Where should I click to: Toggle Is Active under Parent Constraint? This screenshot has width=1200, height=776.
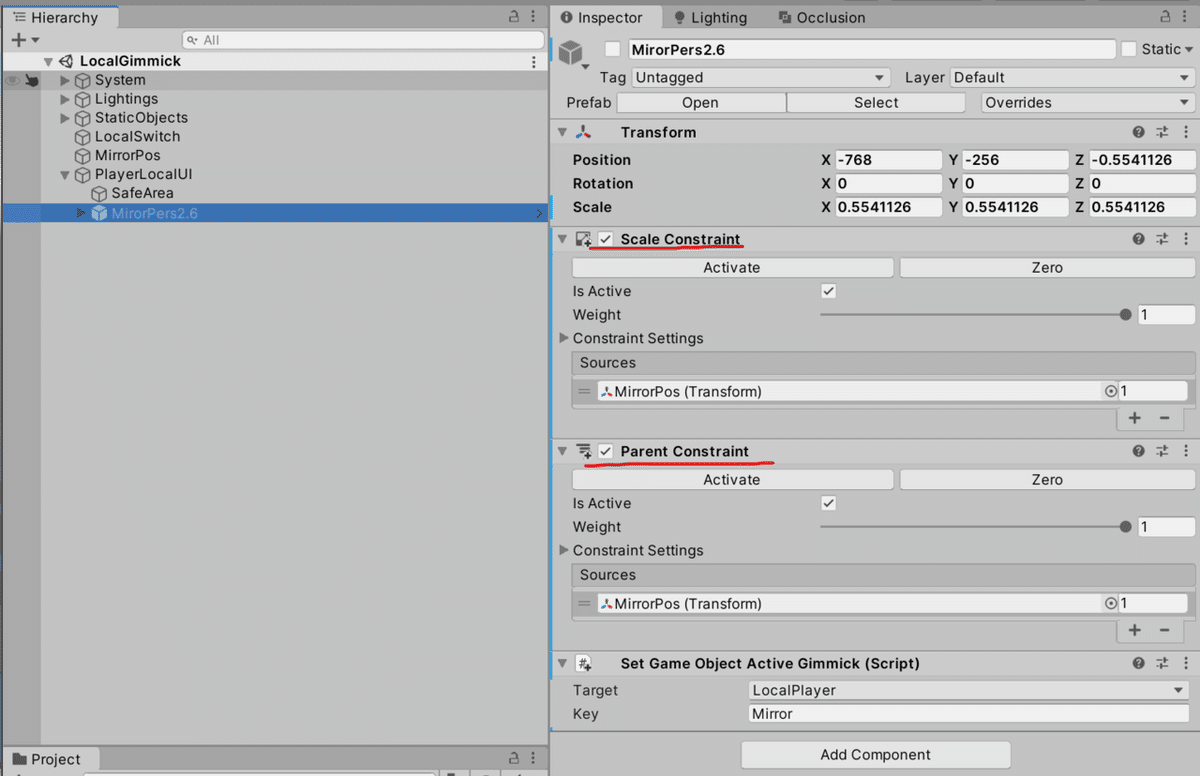click(x=828, y=503)
